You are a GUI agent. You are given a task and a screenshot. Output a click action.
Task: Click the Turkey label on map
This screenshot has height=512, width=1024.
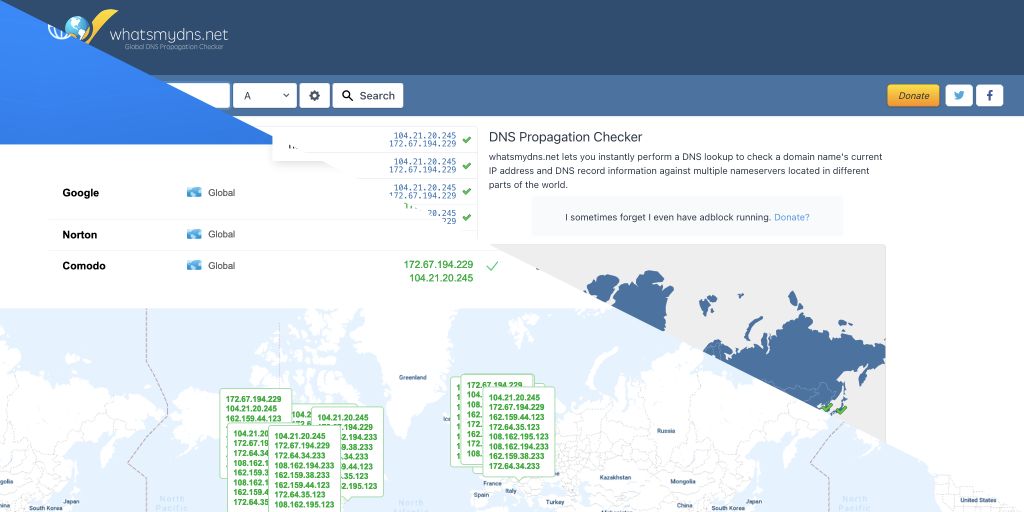pos(556,502)
